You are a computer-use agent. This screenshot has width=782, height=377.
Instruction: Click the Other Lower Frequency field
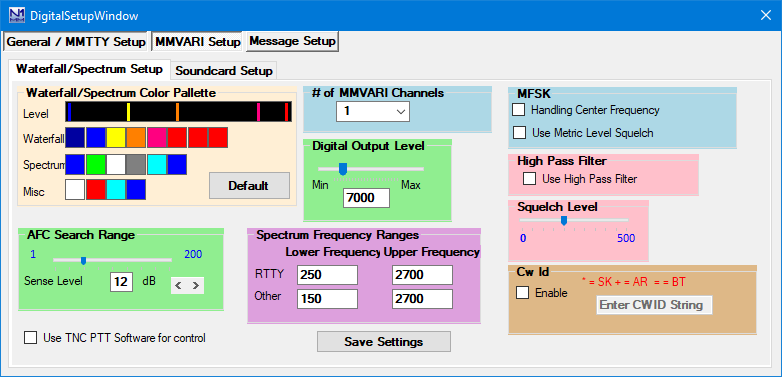(328, 299)
